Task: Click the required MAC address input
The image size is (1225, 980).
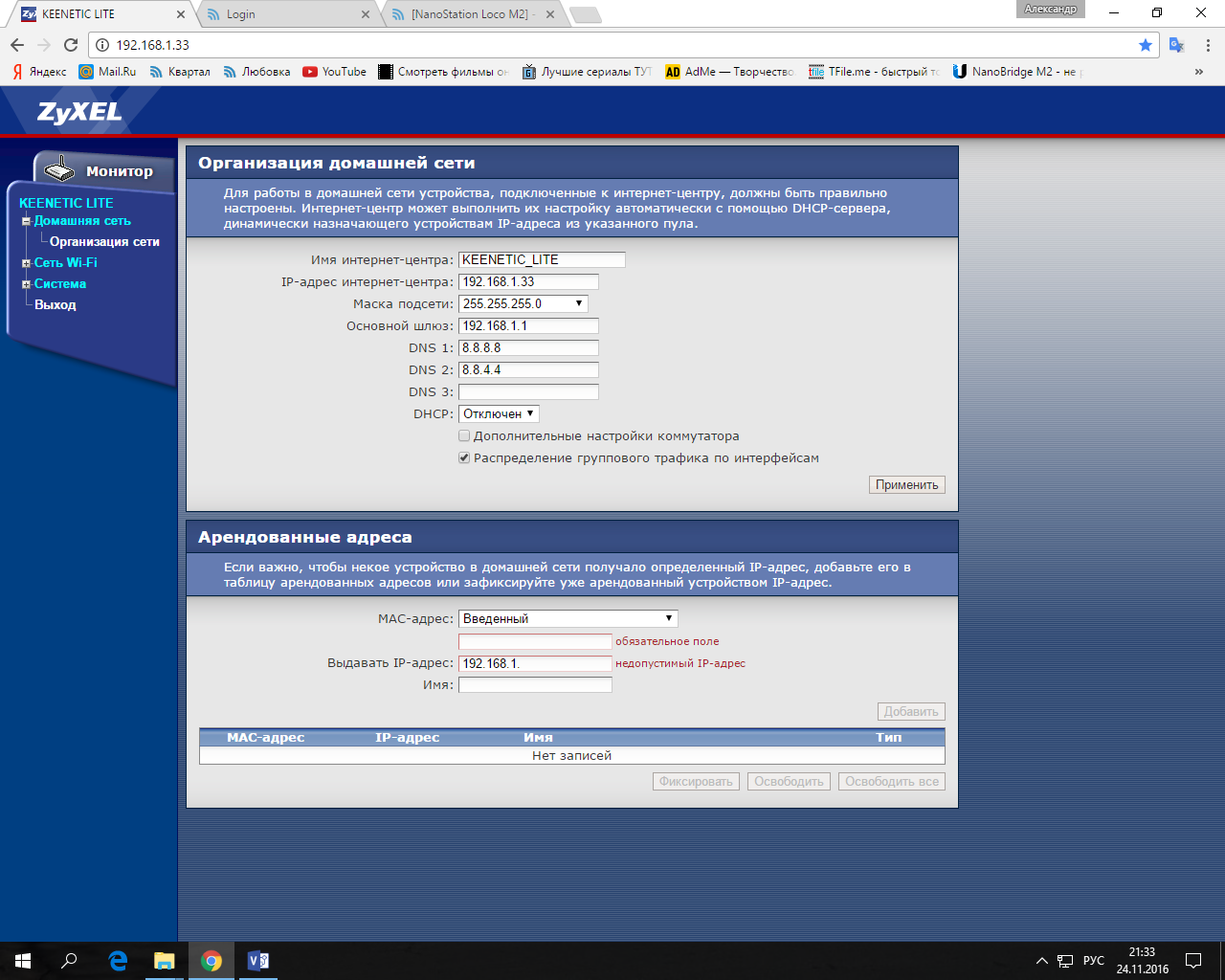Action: (x=535, y=641)
